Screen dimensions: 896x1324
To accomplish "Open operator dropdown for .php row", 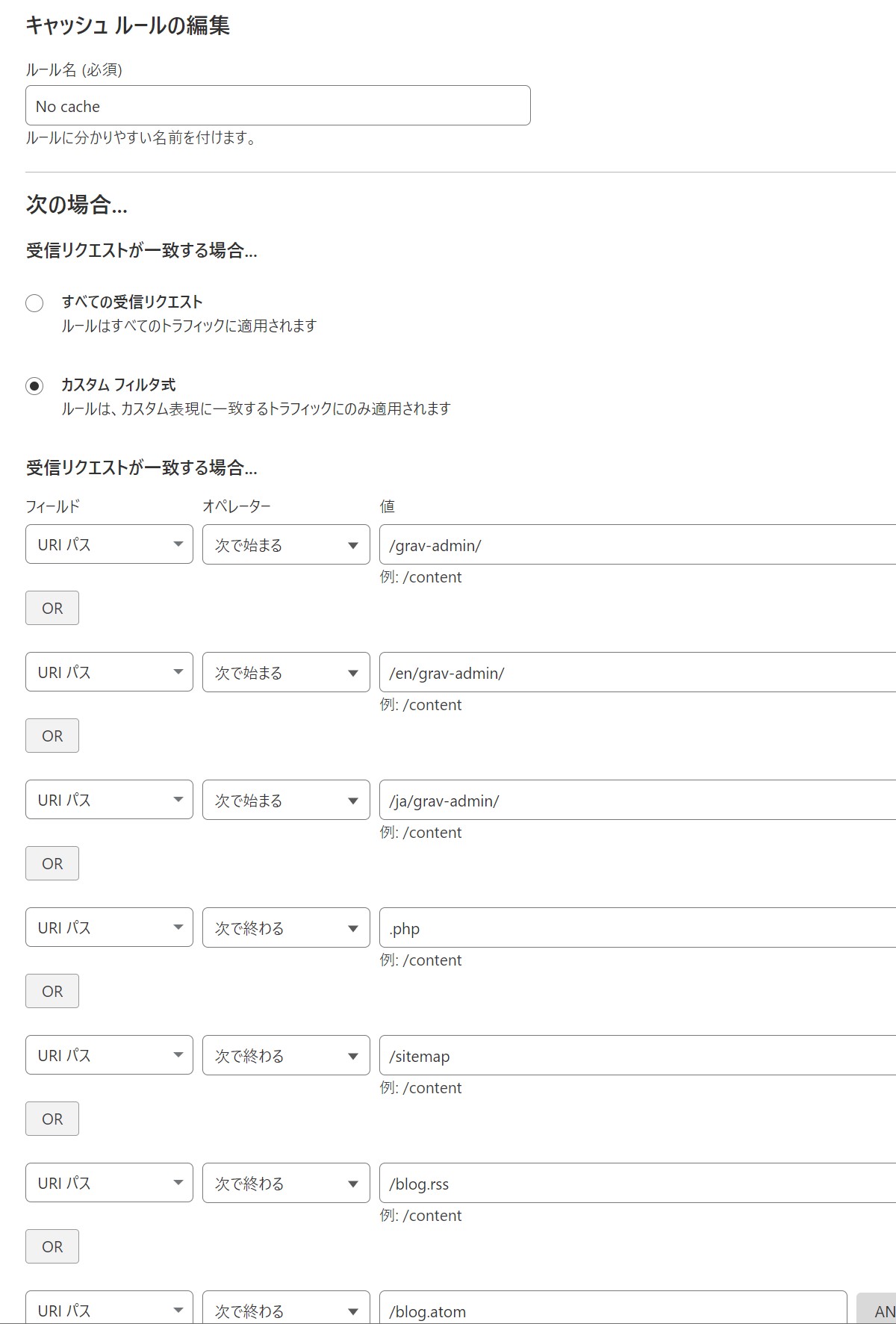I will click(x=286, y=927).
